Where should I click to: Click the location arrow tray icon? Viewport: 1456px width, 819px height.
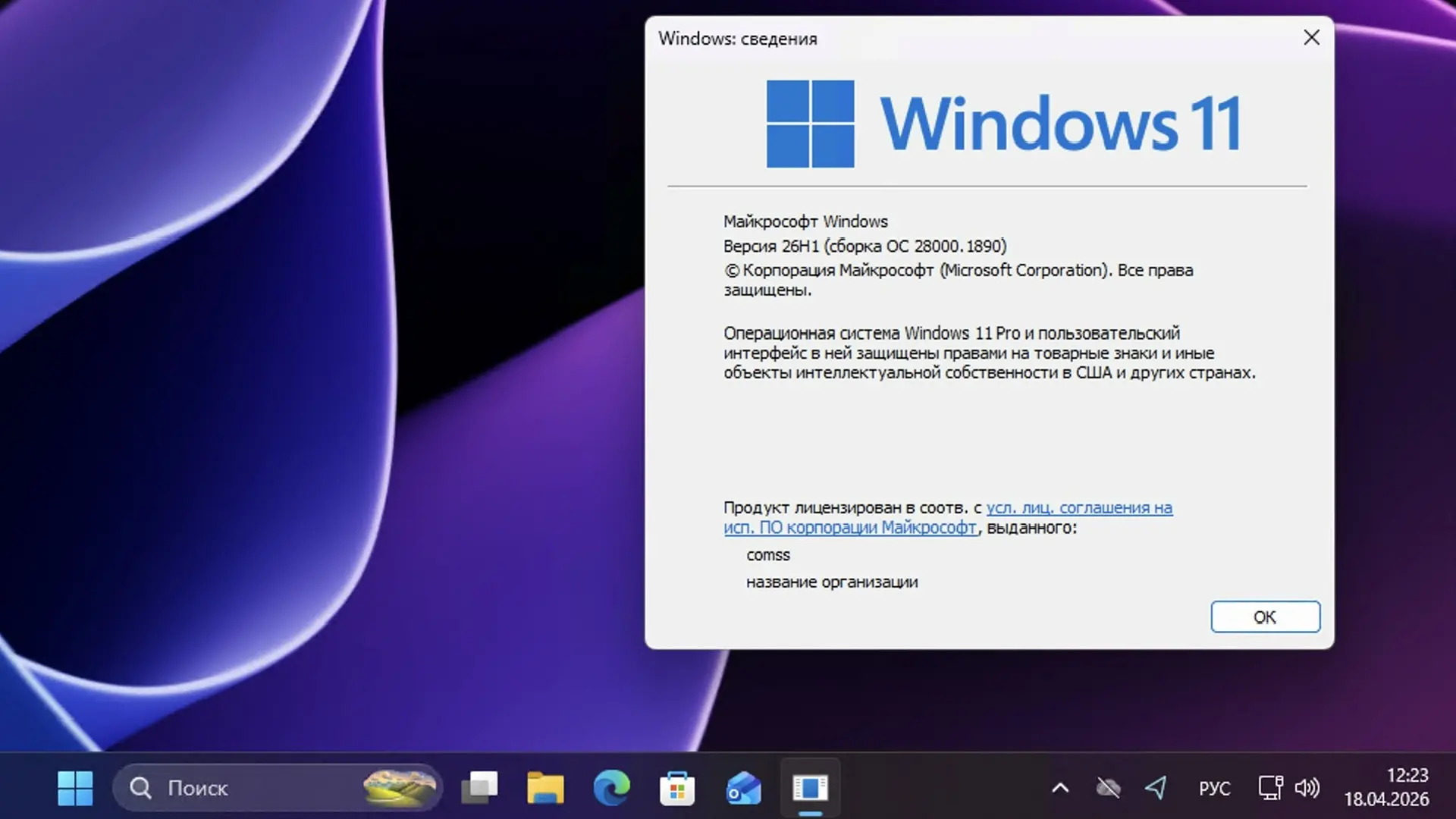coord(1156,788)
